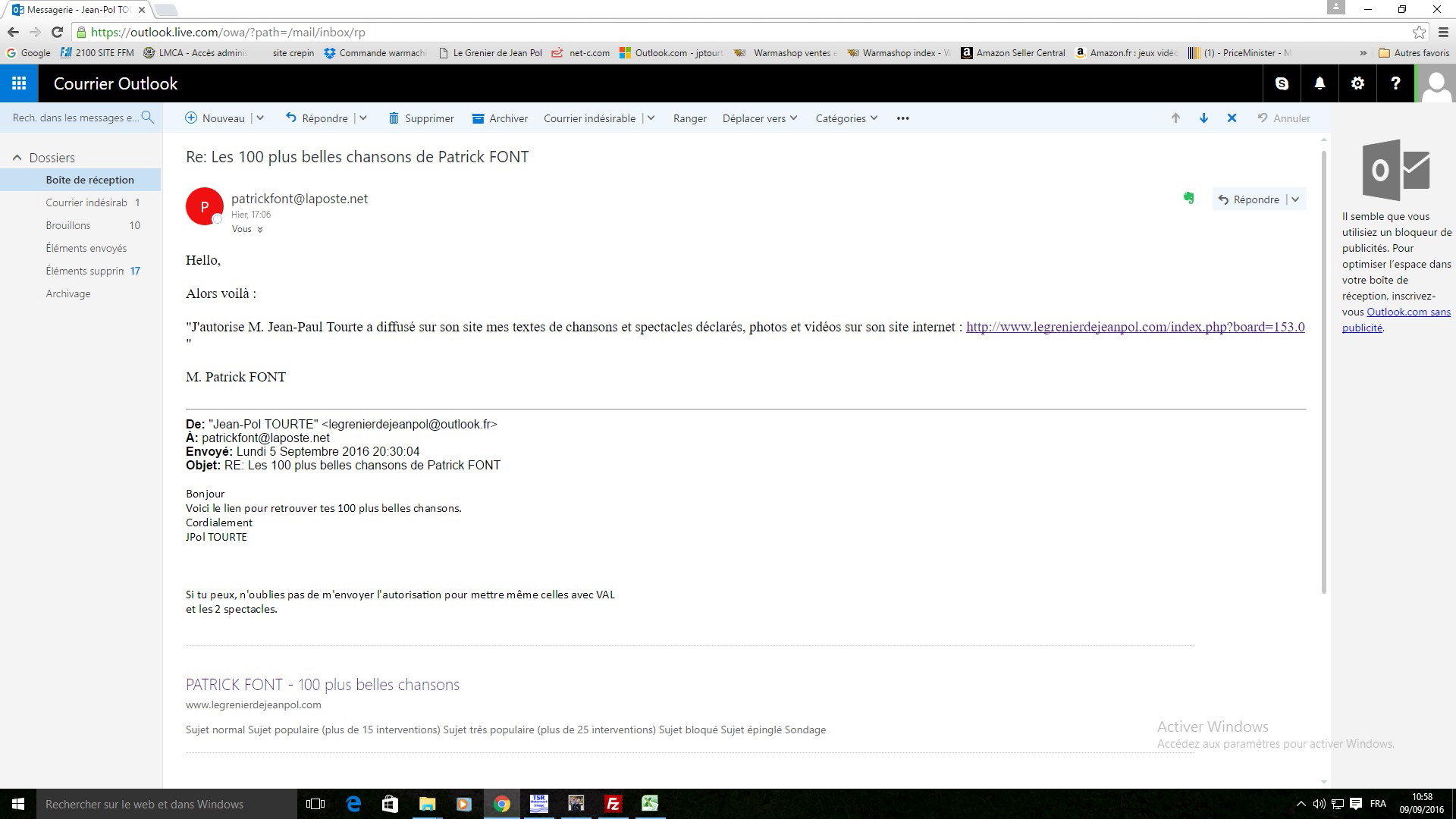Open the Catégories dropdown
The image size is (1456, 819).
click(846, 118)
